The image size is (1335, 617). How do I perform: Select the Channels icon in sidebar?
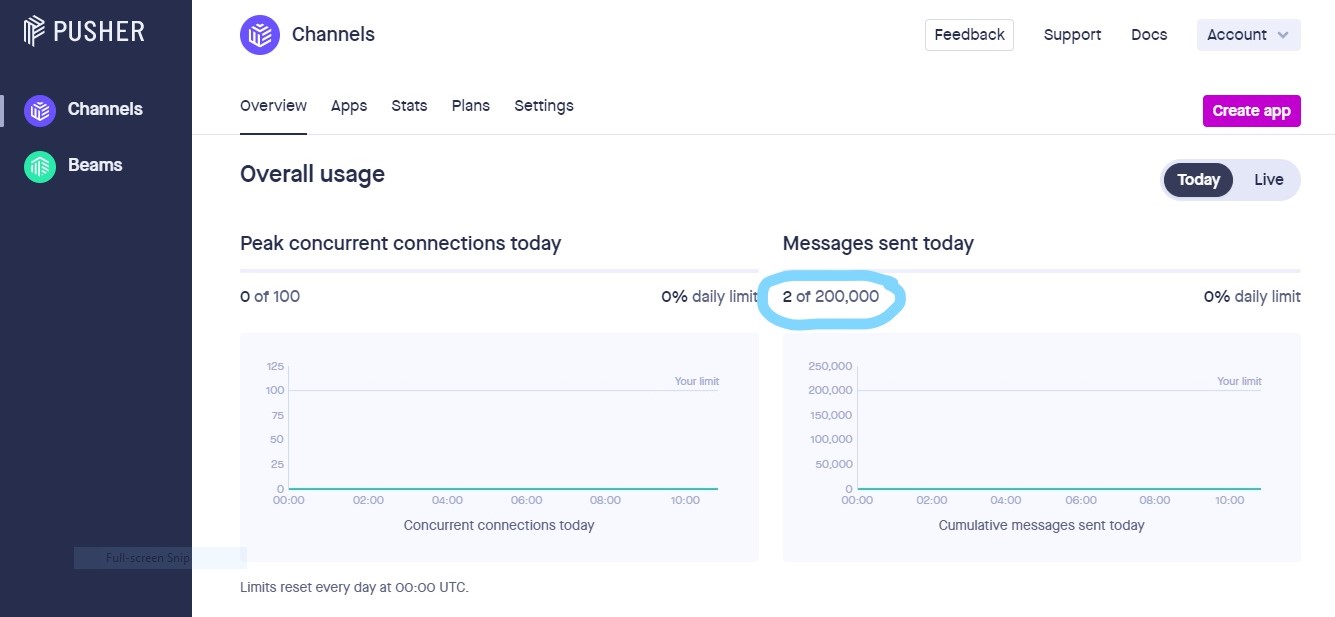click(39, 111)
